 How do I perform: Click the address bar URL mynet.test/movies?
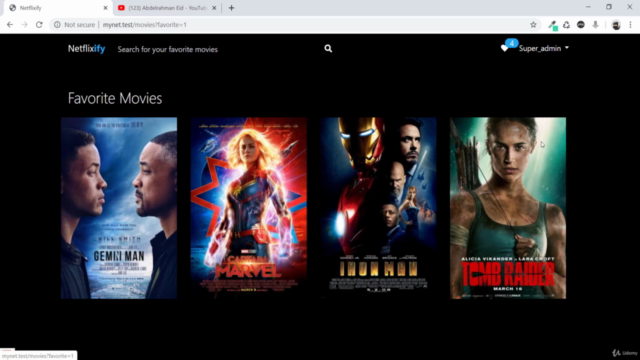click(145, 25)
